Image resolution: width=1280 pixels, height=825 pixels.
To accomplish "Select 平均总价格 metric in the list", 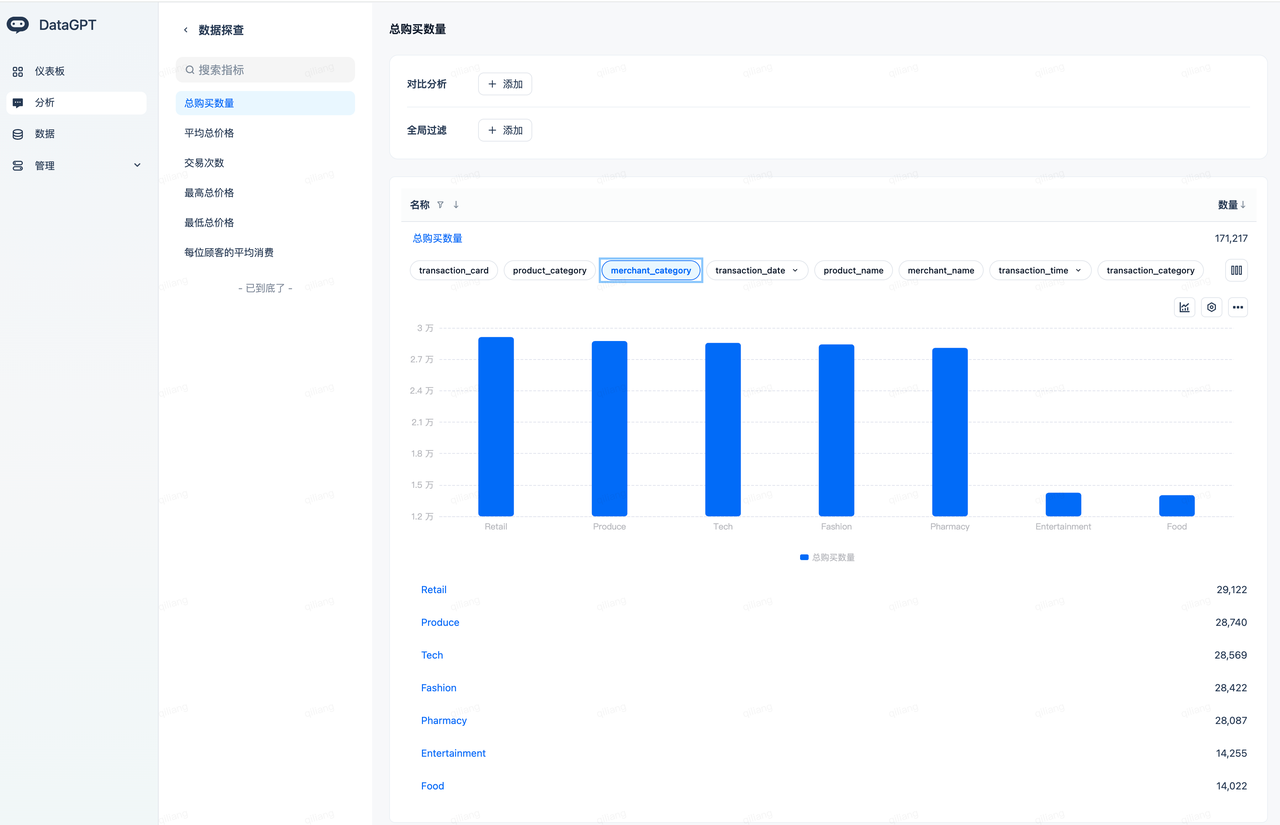I will point(209,133).
